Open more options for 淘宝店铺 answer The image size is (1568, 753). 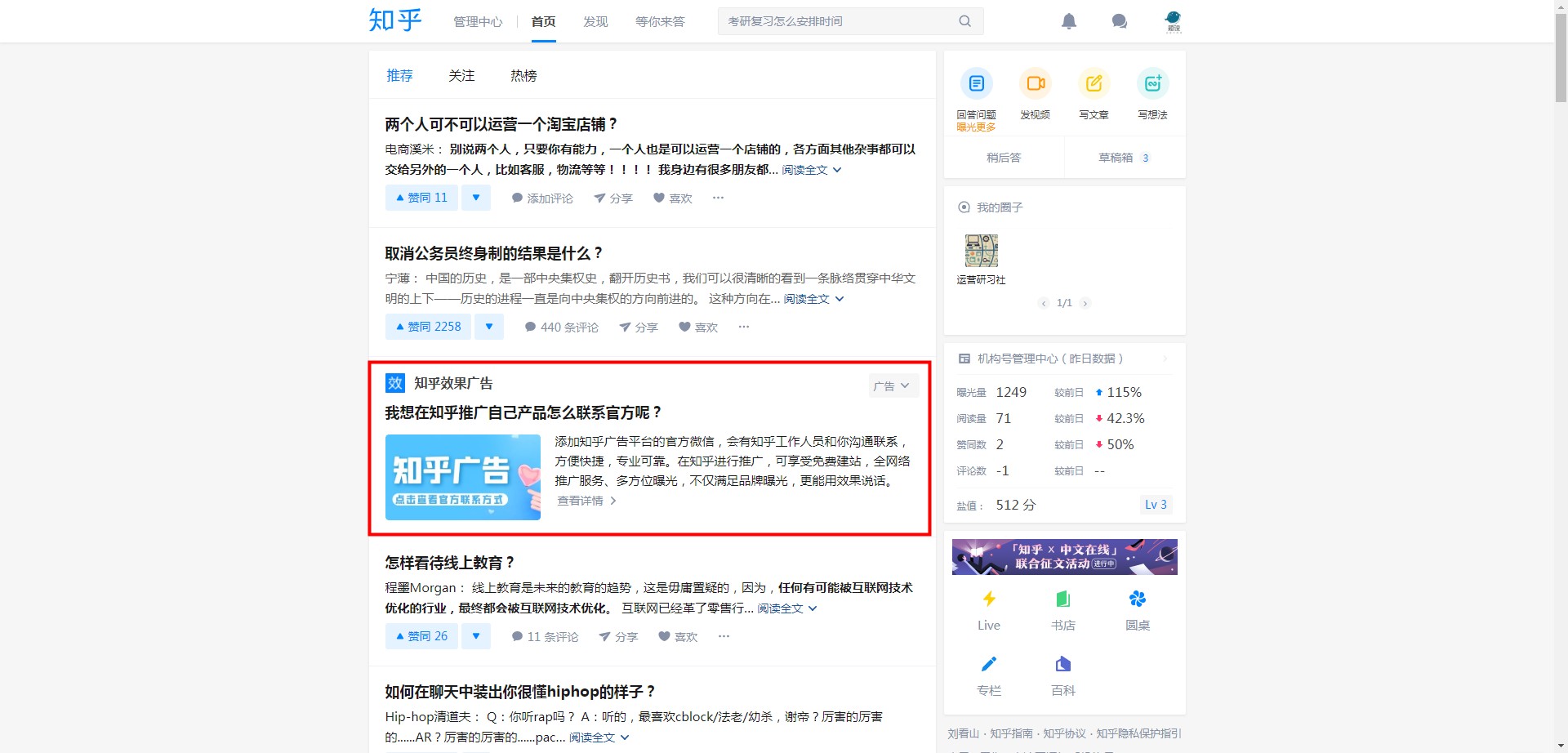[x=719, y=198]
